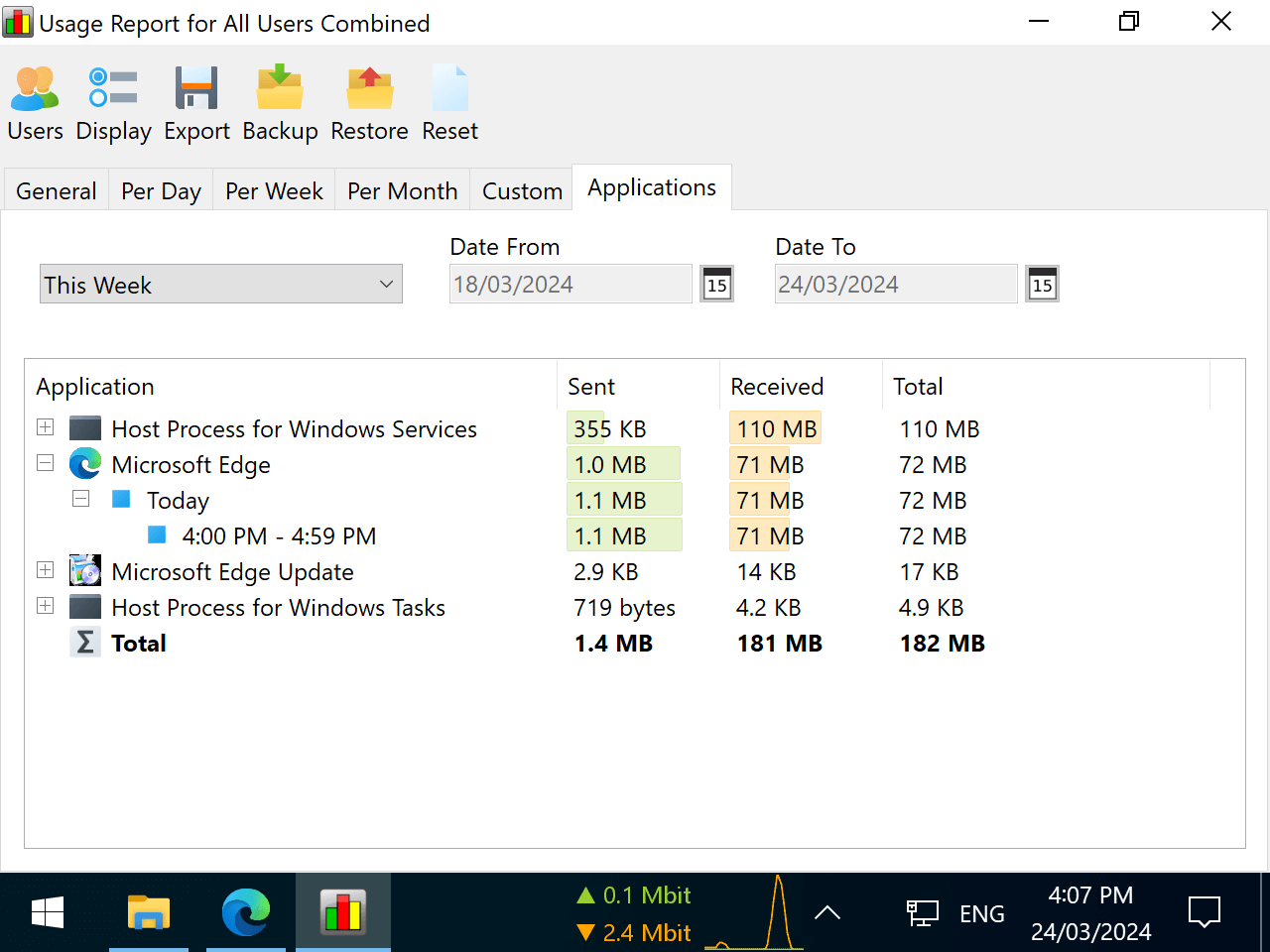Screen dimensions: 1270x952
Task: Sort by the Received column header
Action: (801, 386)
